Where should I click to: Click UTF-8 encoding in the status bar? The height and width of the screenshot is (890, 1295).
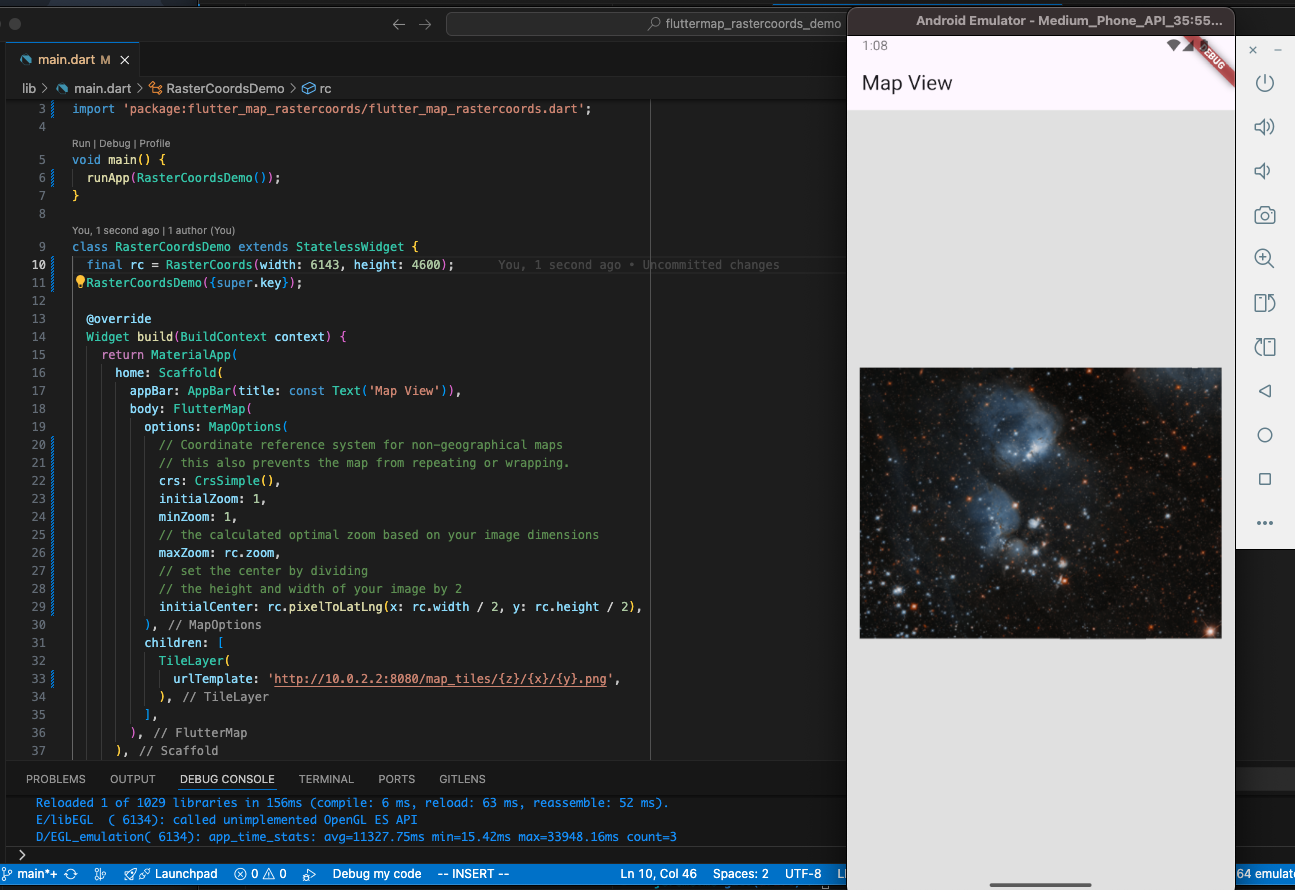(x=803, y=874)
